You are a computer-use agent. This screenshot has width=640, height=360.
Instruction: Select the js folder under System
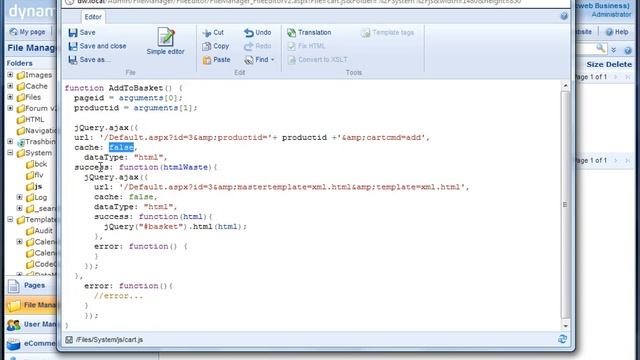click(34, 186)
